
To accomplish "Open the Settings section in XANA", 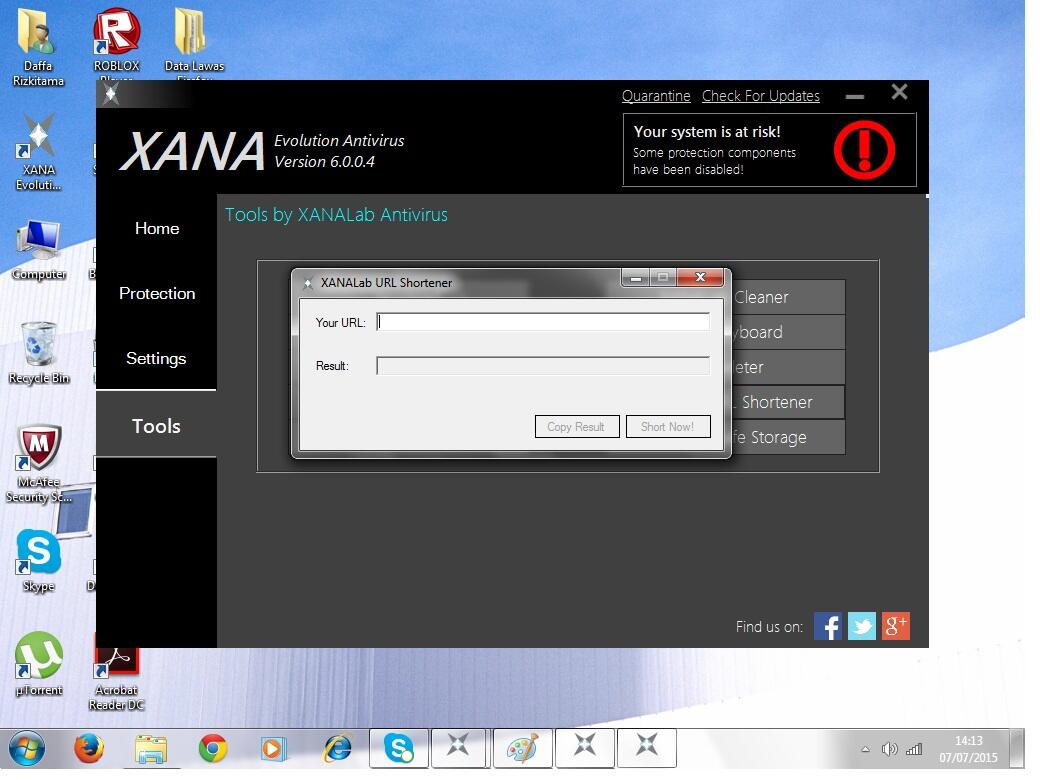I will 157,358.
